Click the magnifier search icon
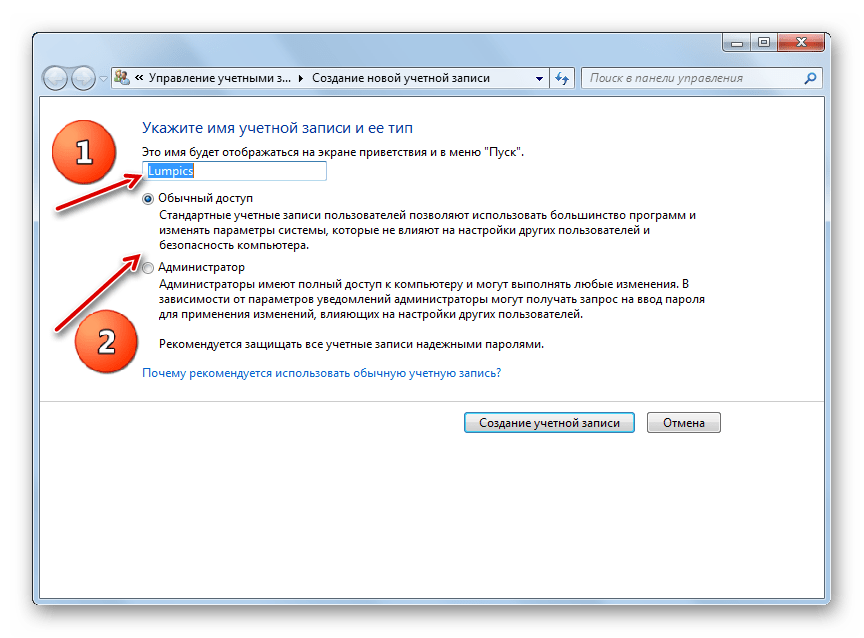The width and height of the screenshot is (864, 638). (810, 78)
